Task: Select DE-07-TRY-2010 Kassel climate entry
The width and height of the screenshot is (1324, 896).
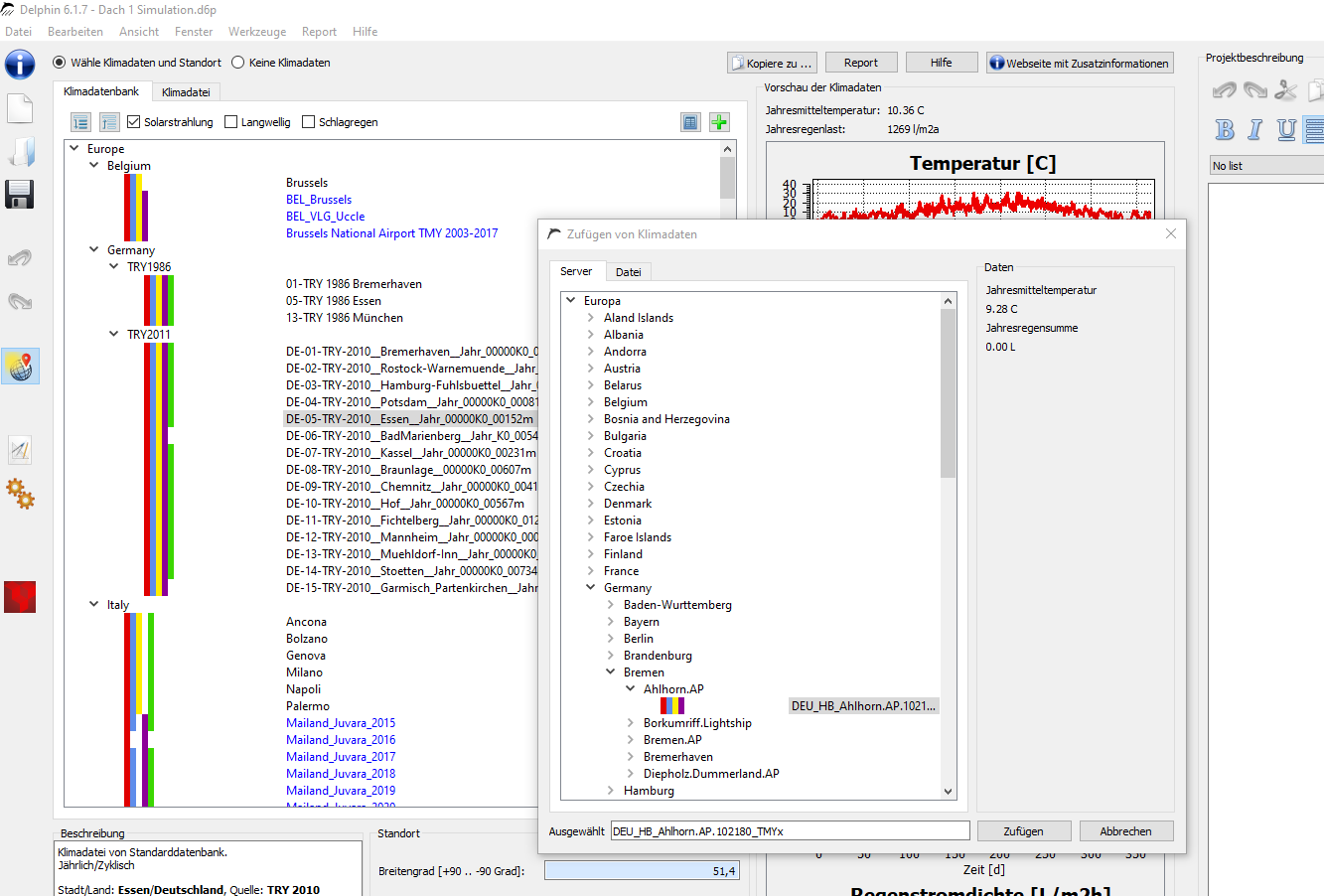Action: tap(411, 453)
